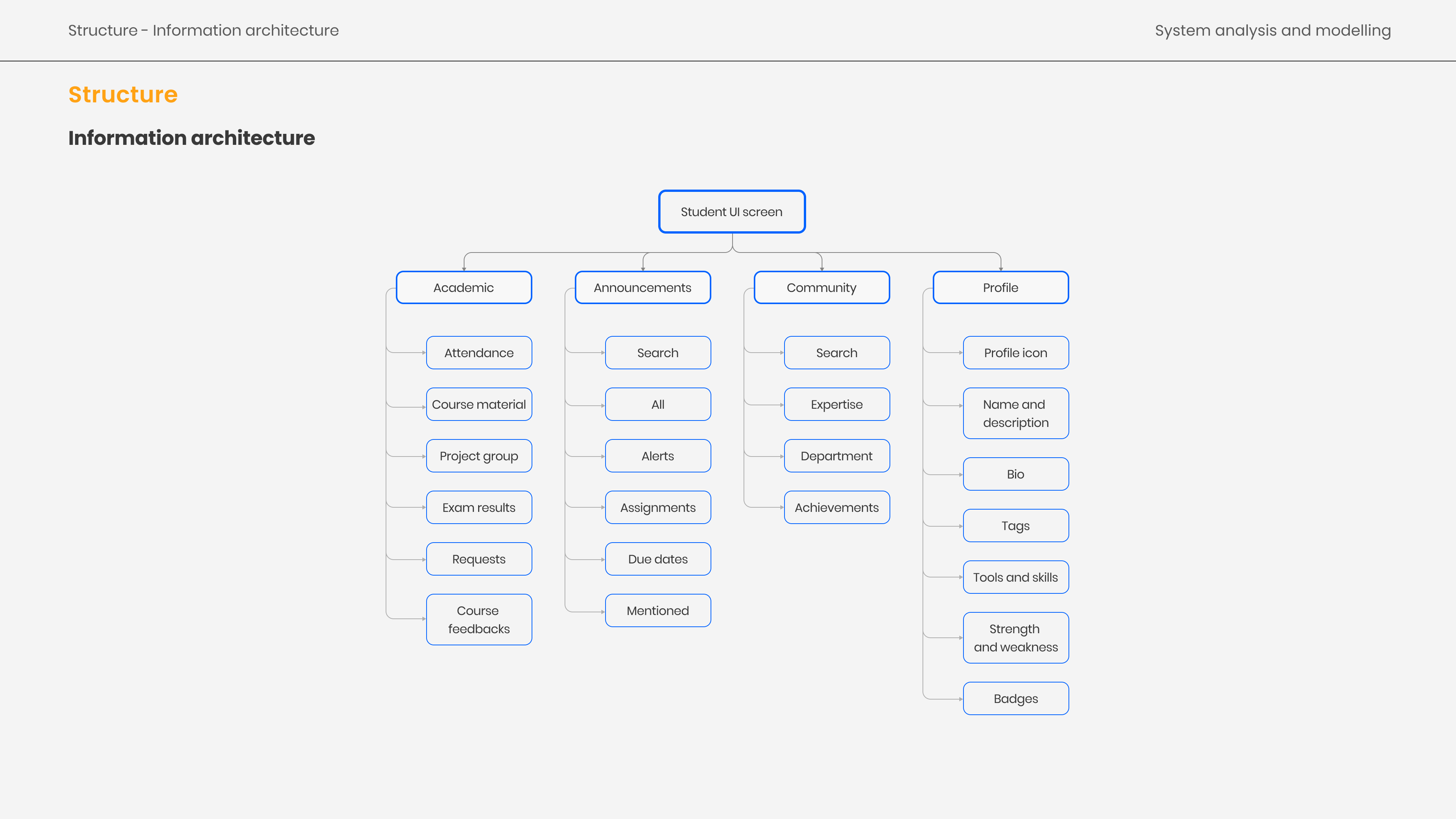The width and height of the screenshot is (1456, 819).
Task: Select the Strength and weakness box
Action: coord(1015,637)
